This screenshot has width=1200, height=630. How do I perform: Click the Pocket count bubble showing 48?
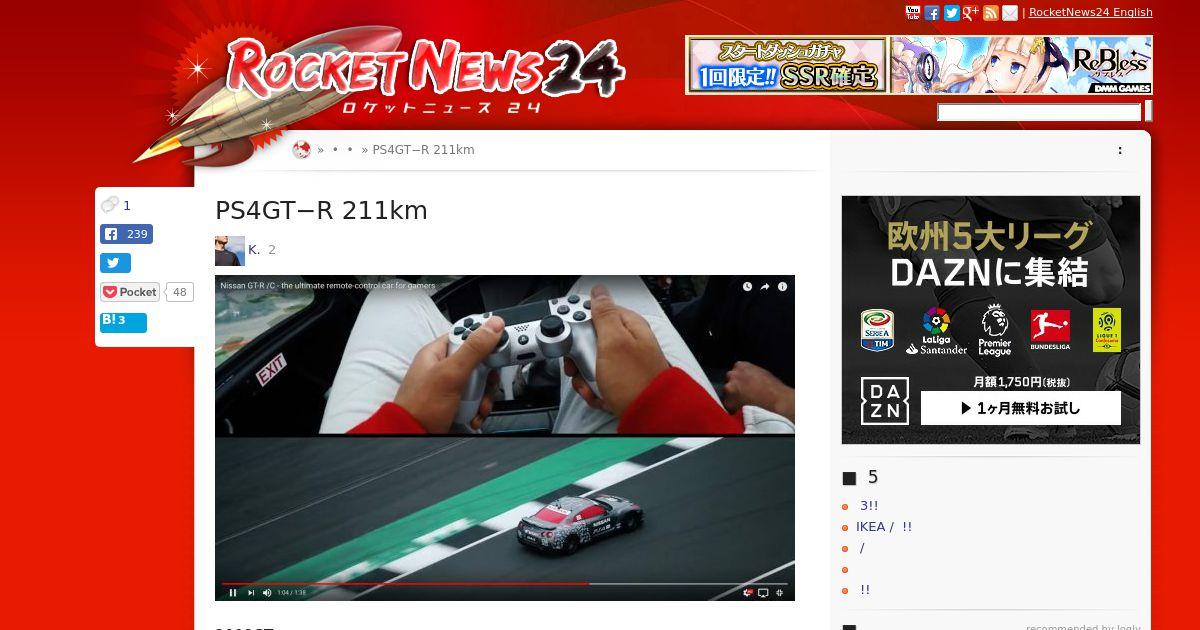tap(179, 292)
